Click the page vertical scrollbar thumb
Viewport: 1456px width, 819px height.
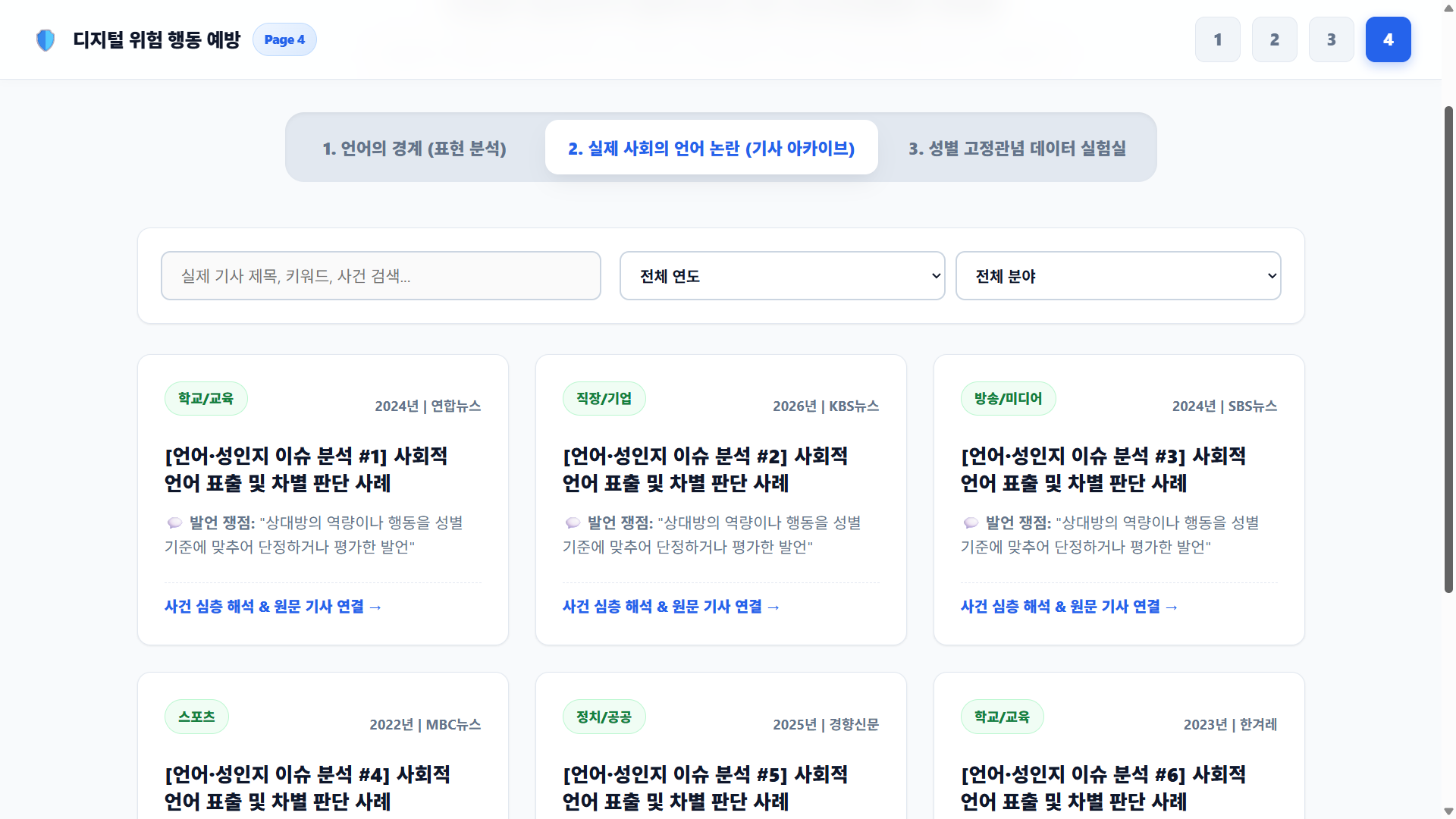click(x=1448, y=349)
